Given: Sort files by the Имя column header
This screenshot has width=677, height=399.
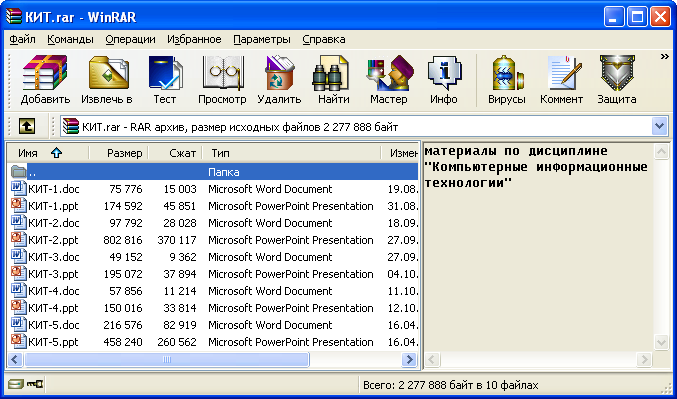Looking at the screenshot, I should (47, 153).
